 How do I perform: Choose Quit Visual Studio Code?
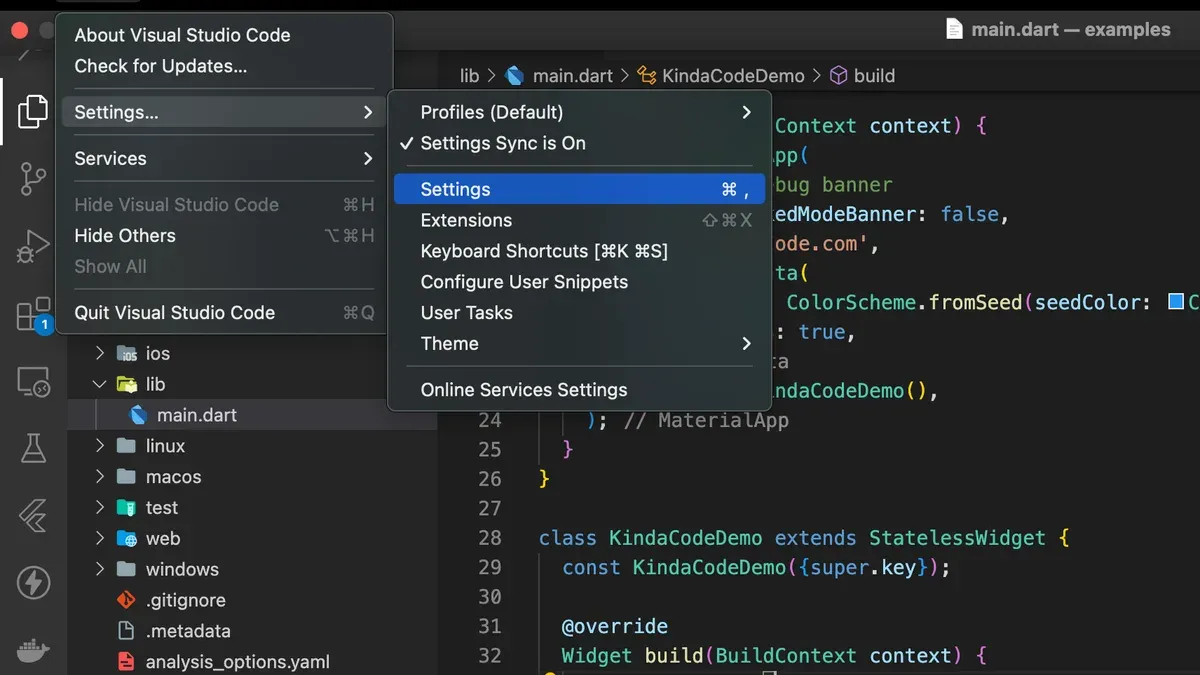[x=224, y=312]
